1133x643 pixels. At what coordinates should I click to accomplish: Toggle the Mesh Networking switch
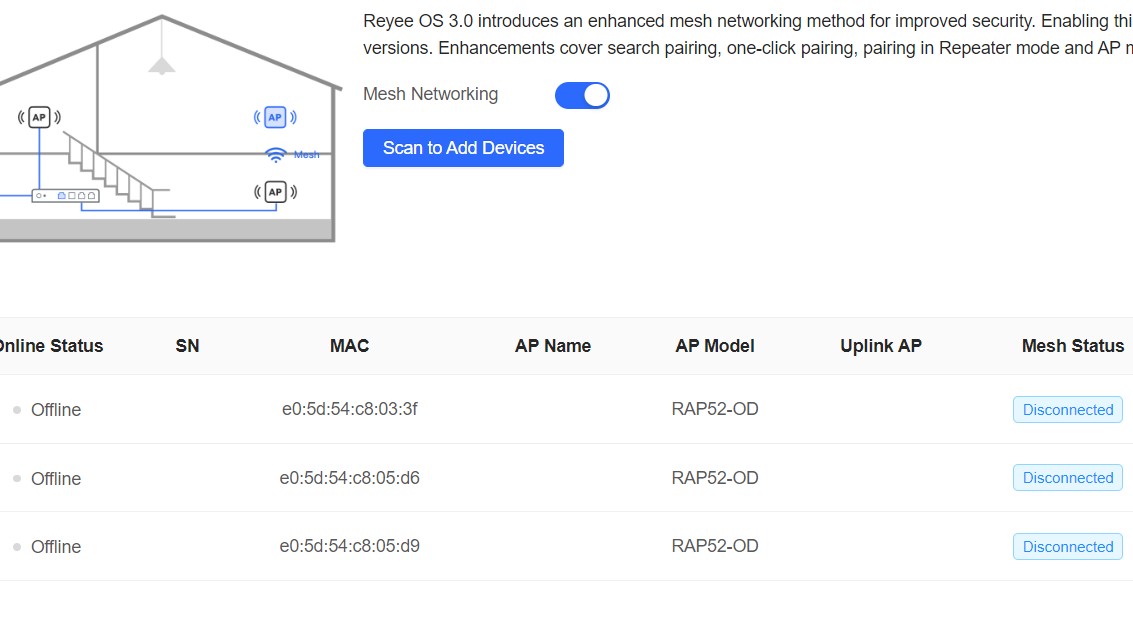tap(582, 95)
